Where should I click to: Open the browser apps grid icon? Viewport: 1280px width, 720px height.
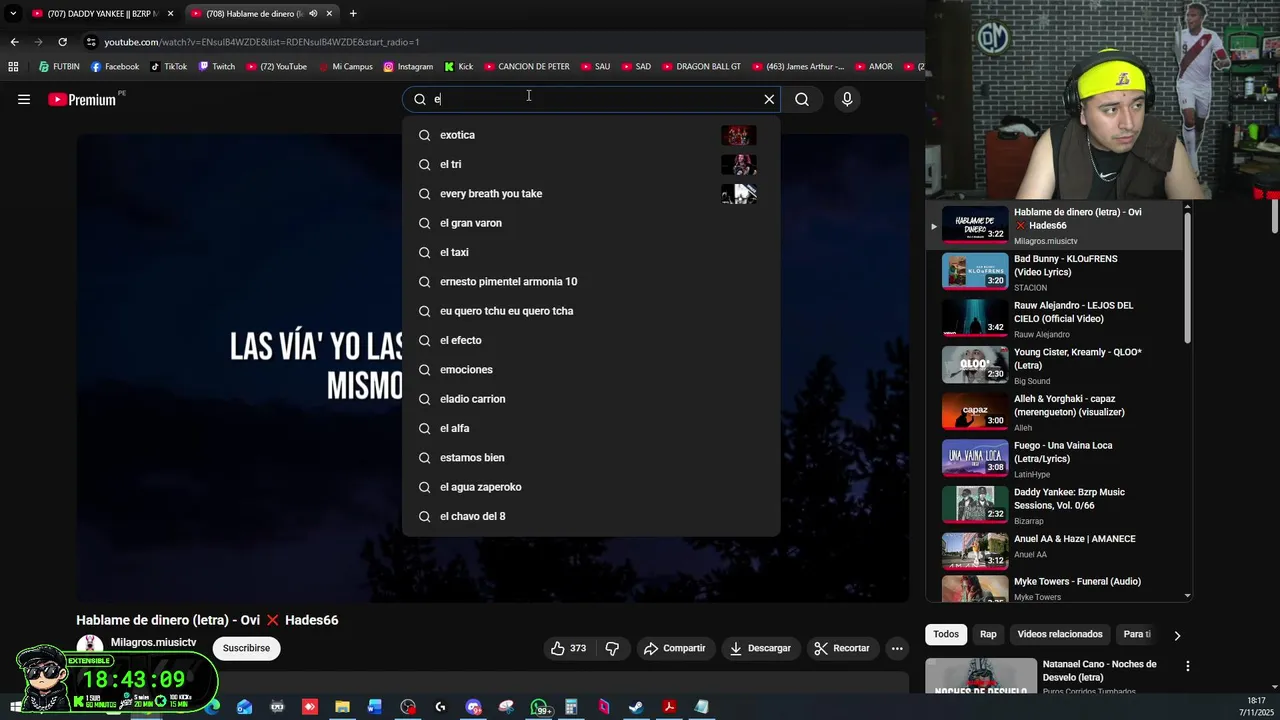pyautogui.click(x=13, y=67)
